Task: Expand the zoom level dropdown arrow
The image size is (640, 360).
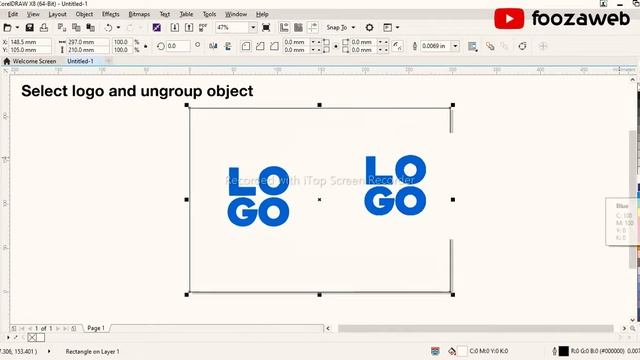Action: [253, 28]
